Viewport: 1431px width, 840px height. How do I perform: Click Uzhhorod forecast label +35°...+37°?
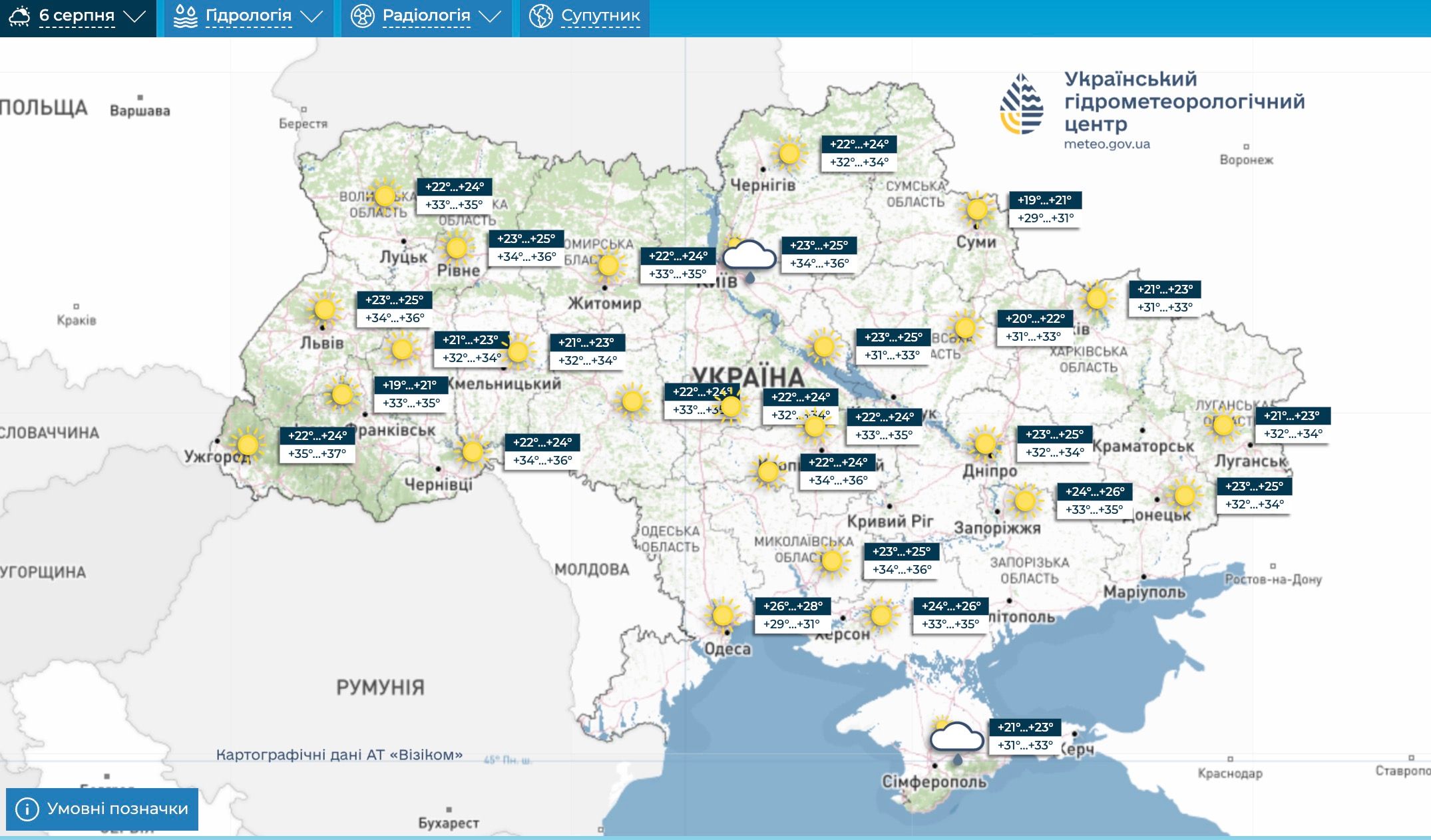(317, 445)
